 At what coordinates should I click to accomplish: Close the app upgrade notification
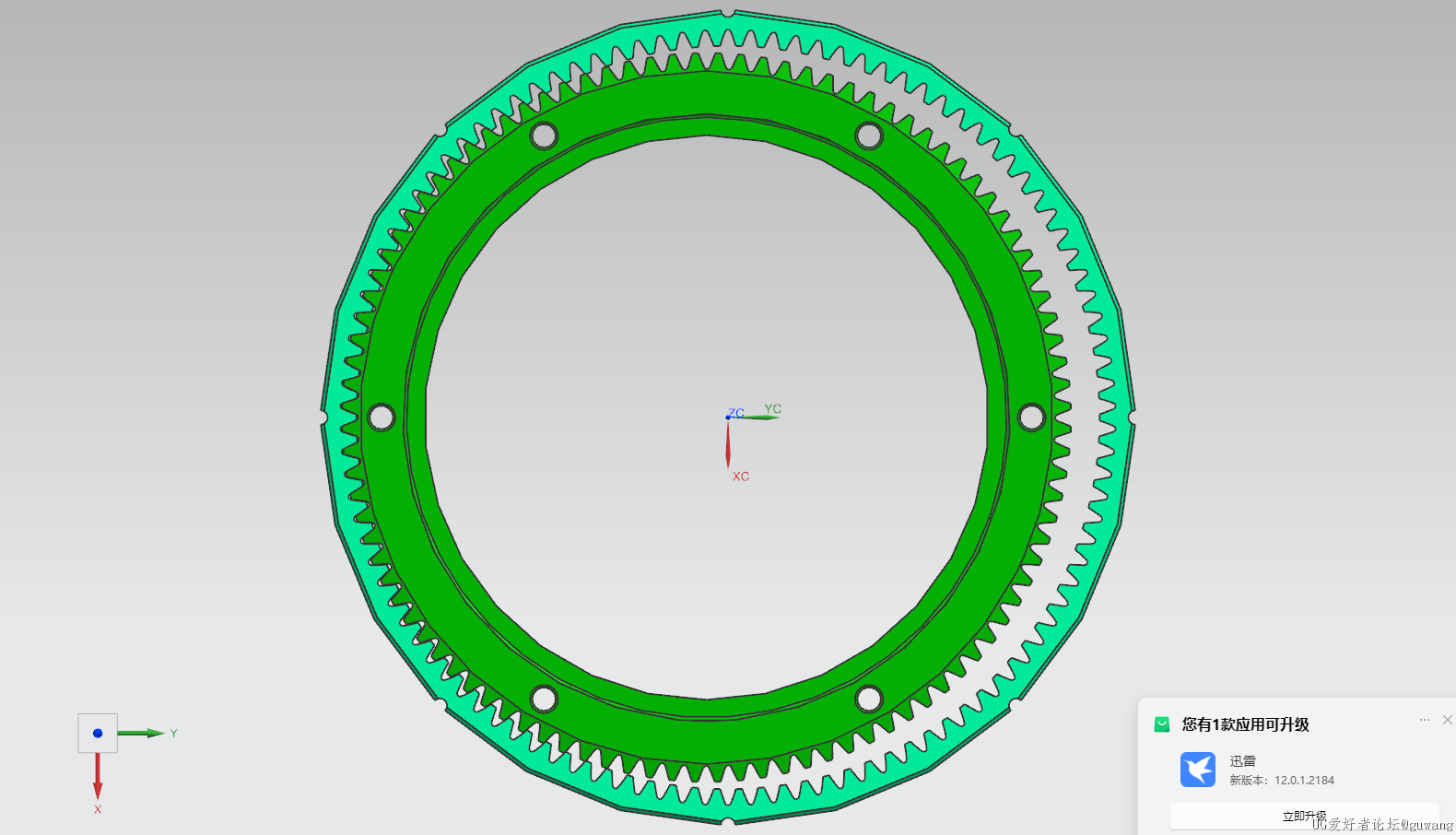coord(1447,720)
